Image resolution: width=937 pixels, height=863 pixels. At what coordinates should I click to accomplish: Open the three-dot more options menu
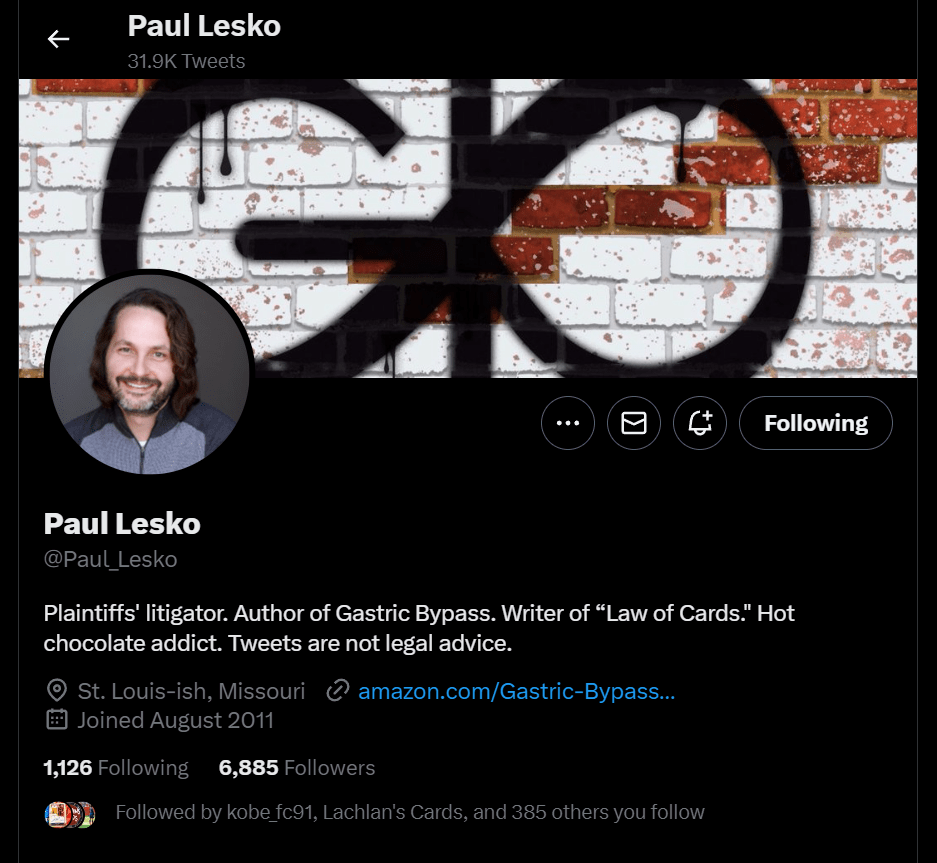[x=568, y=423]
